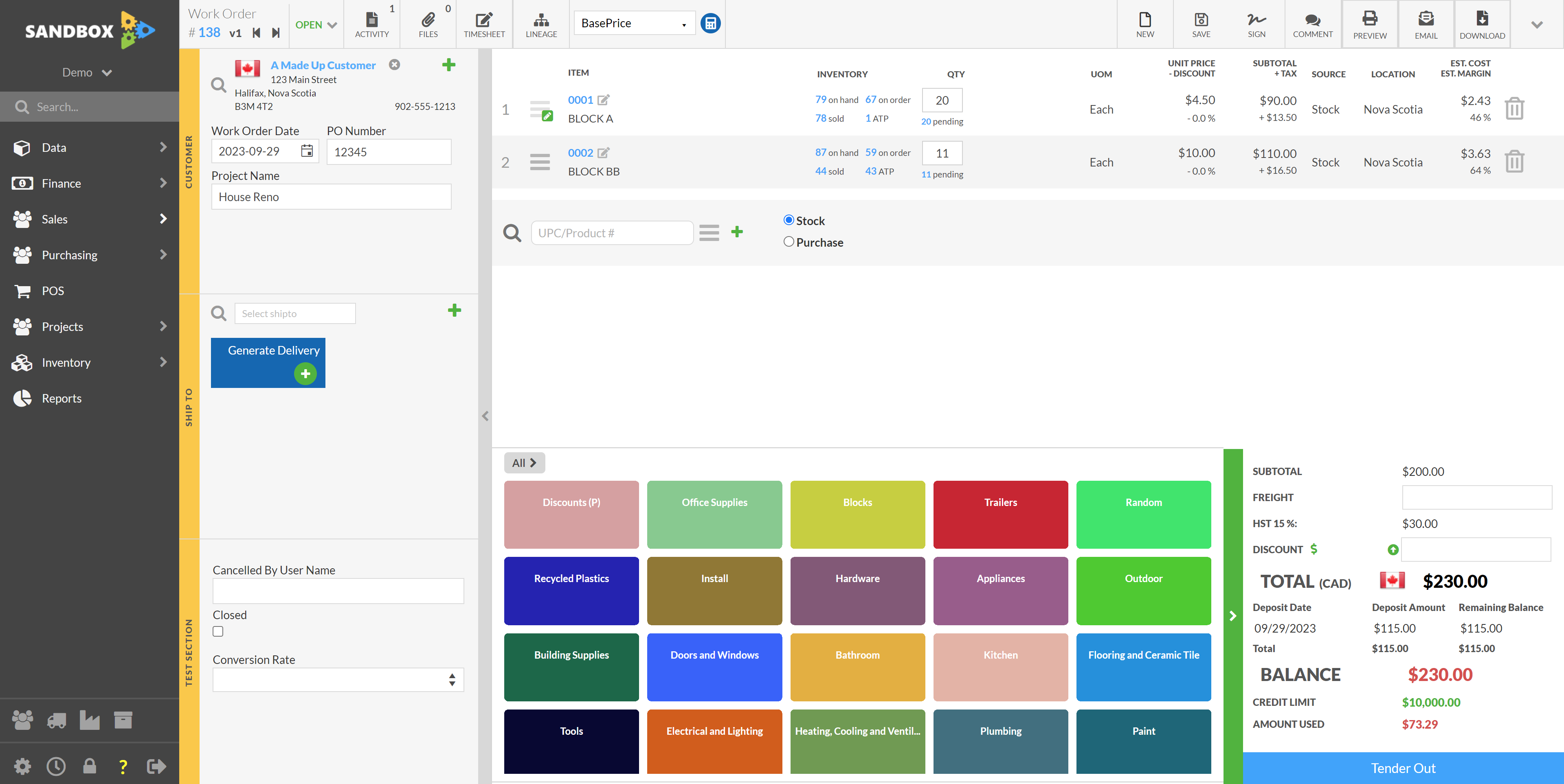
Task: Open the Files attachment icon
Action: (x=428, y=24)
